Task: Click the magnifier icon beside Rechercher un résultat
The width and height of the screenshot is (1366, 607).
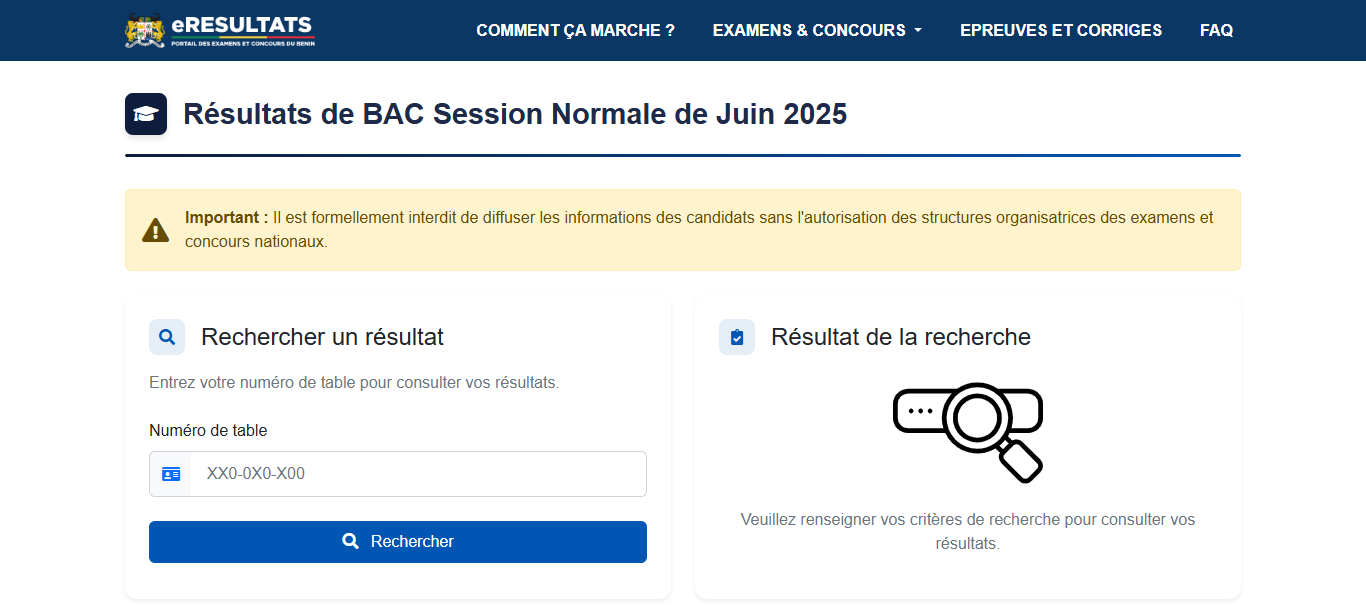Action: pos(167,337)
